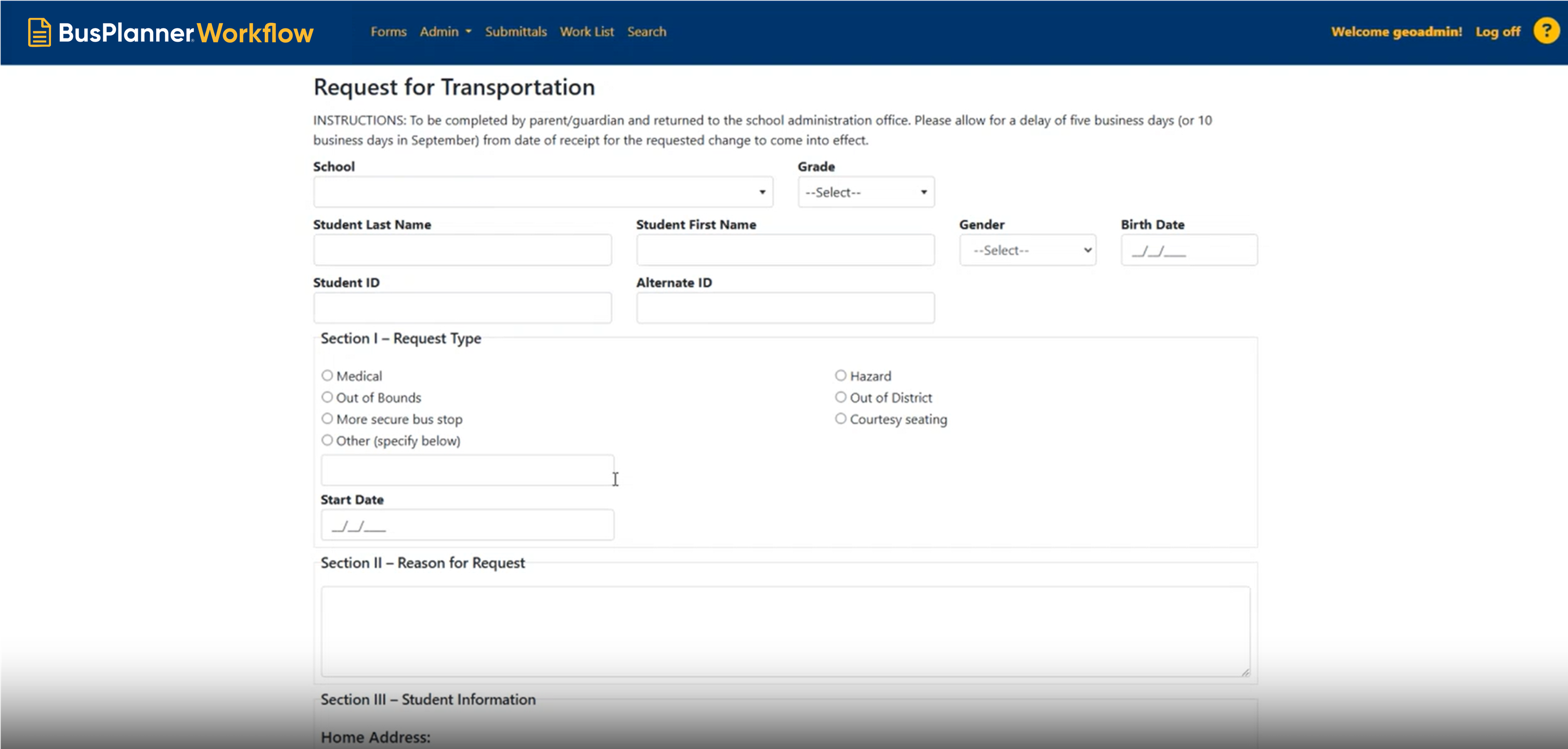Choose More secure bus stop option
This screenshot has height=749, width=1568.
328,419
